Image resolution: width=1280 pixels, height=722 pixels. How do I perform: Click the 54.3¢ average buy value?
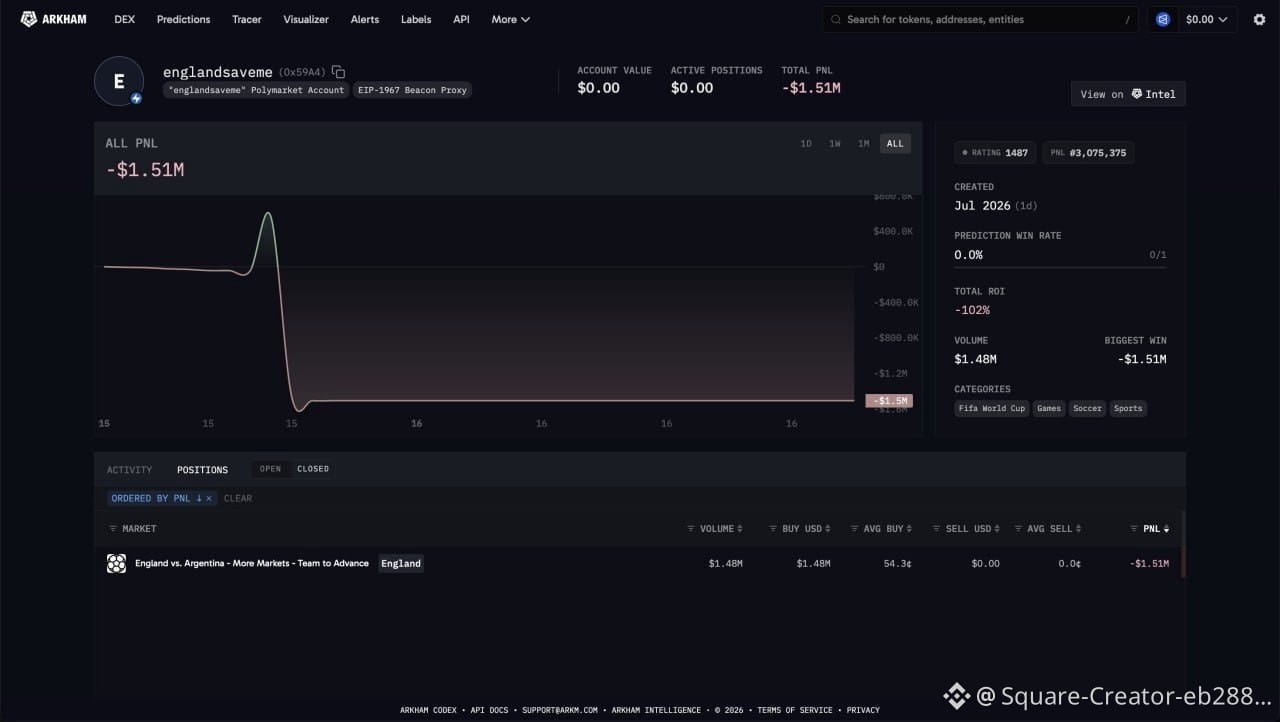point(897,563)
